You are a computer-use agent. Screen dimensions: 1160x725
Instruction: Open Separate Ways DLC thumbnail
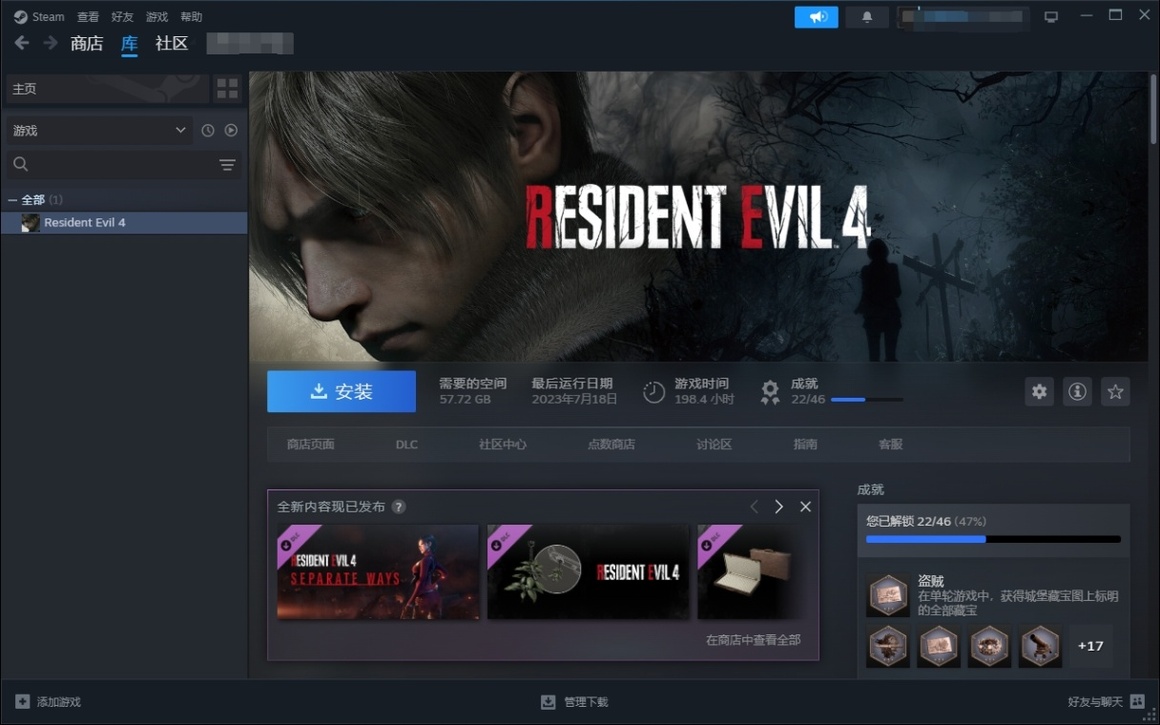pyautogui.click(x=378, y=572)
